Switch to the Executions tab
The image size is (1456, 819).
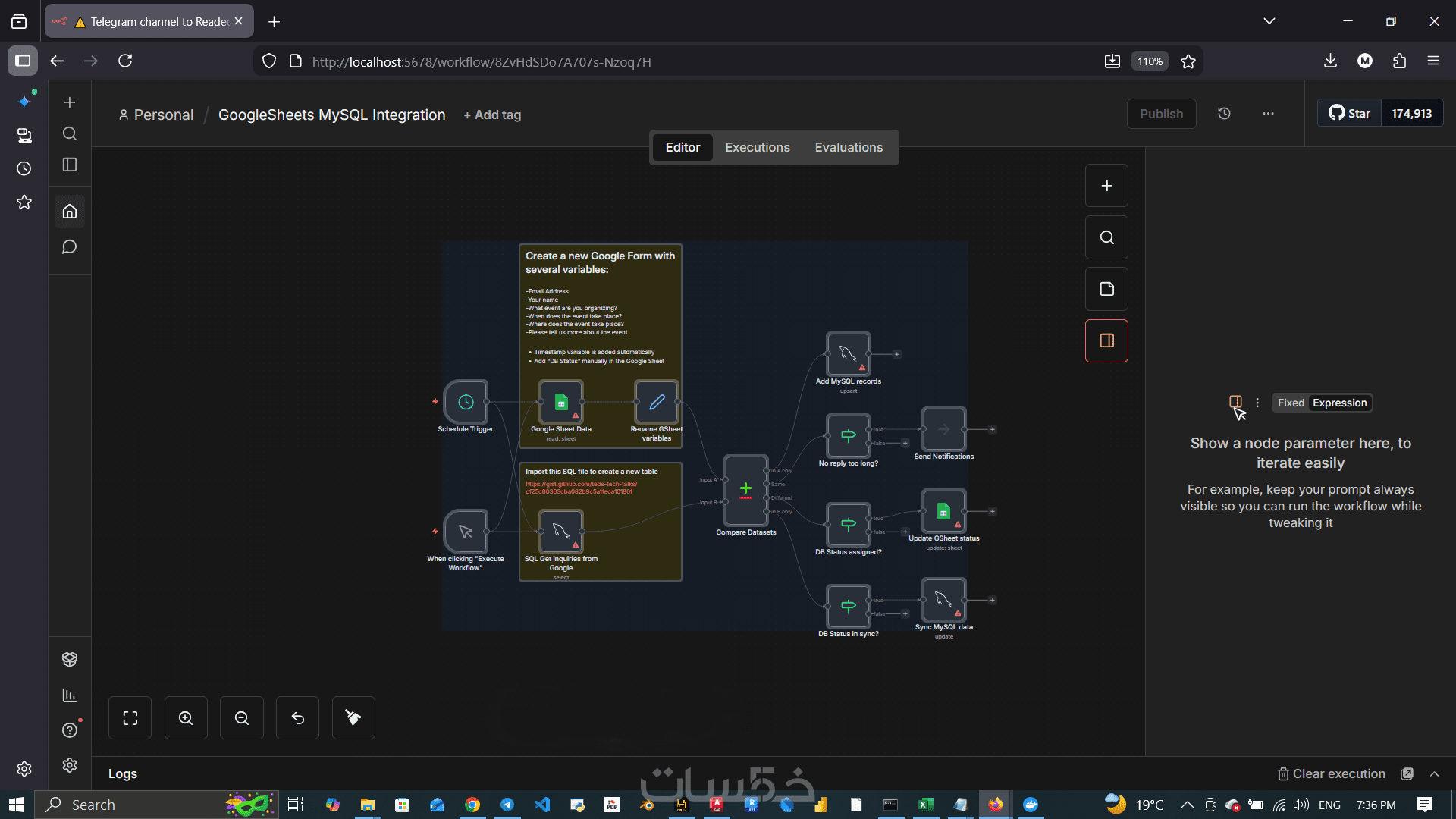[757, 147]
